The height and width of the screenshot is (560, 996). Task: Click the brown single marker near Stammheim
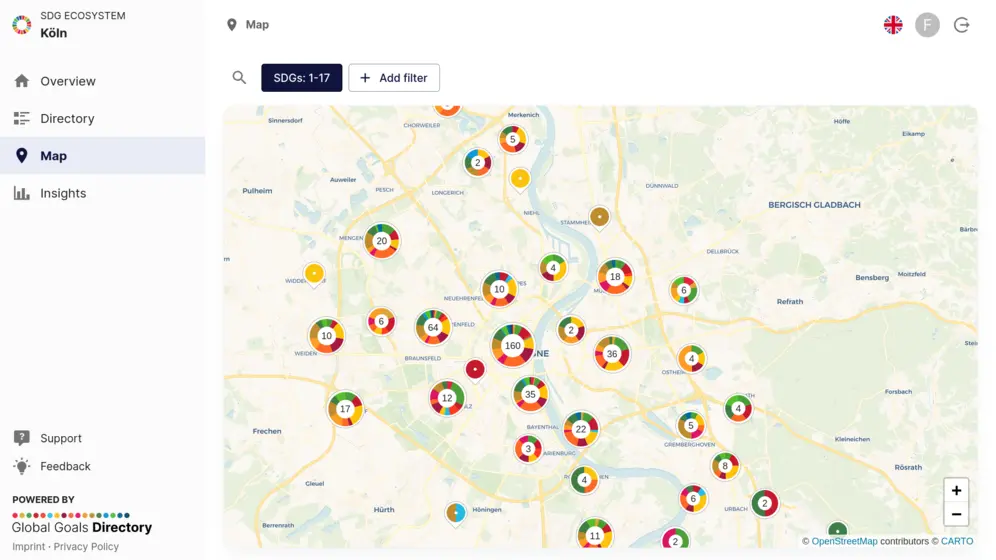(599, 217)
